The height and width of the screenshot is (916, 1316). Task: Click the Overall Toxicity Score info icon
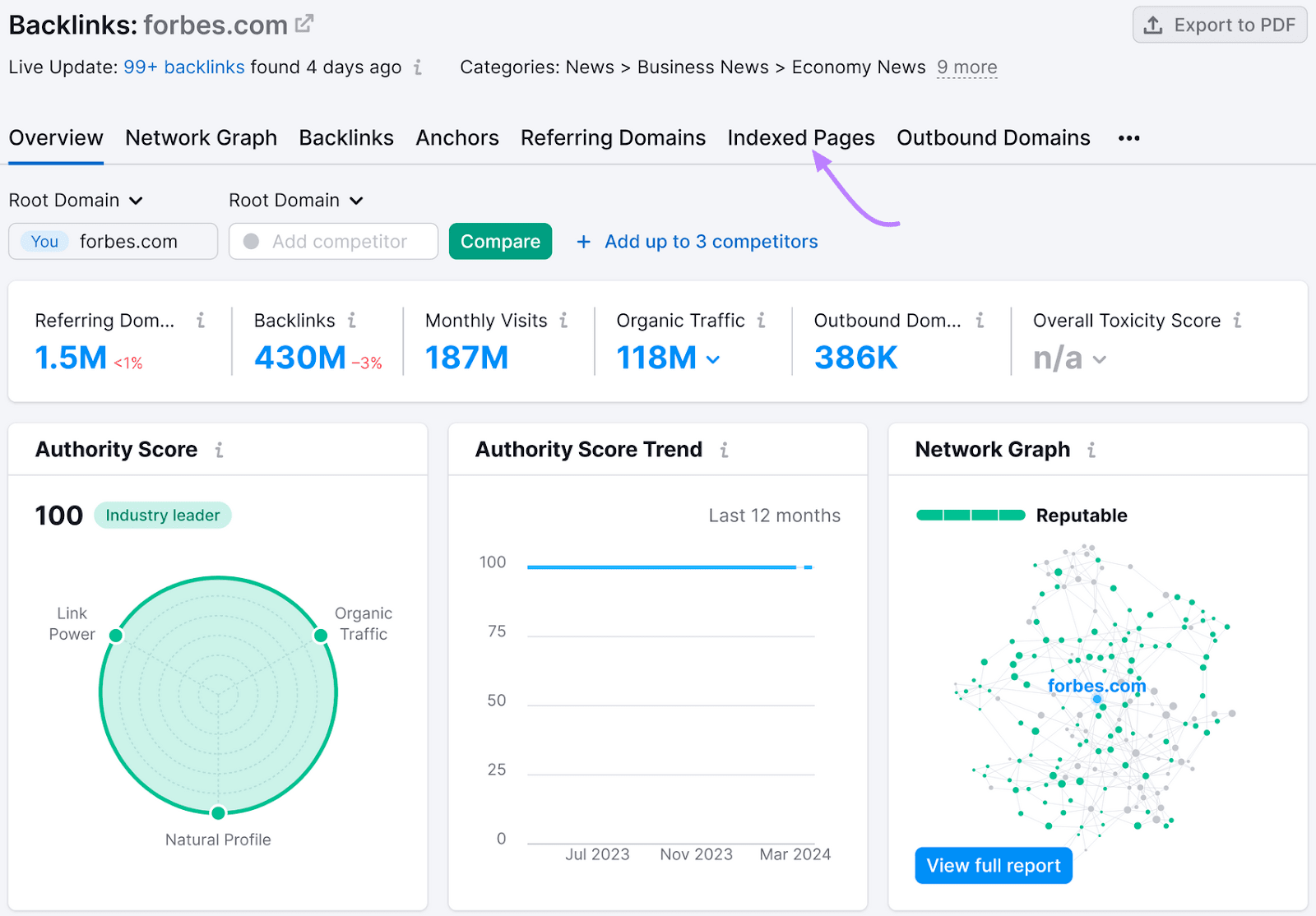[x=1238, y=322]
